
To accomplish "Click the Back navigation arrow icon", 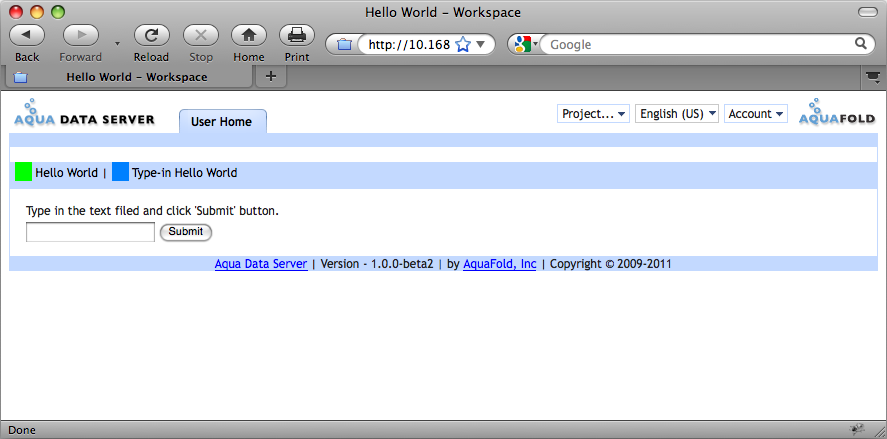I will click(27, 35).
